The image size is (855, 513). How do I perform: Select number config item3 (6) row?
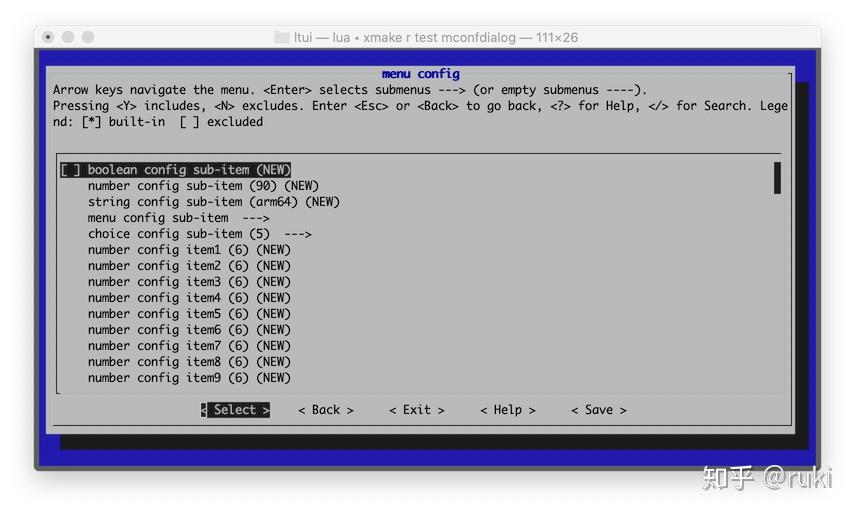pyautogui.click(x=189, y=282)
